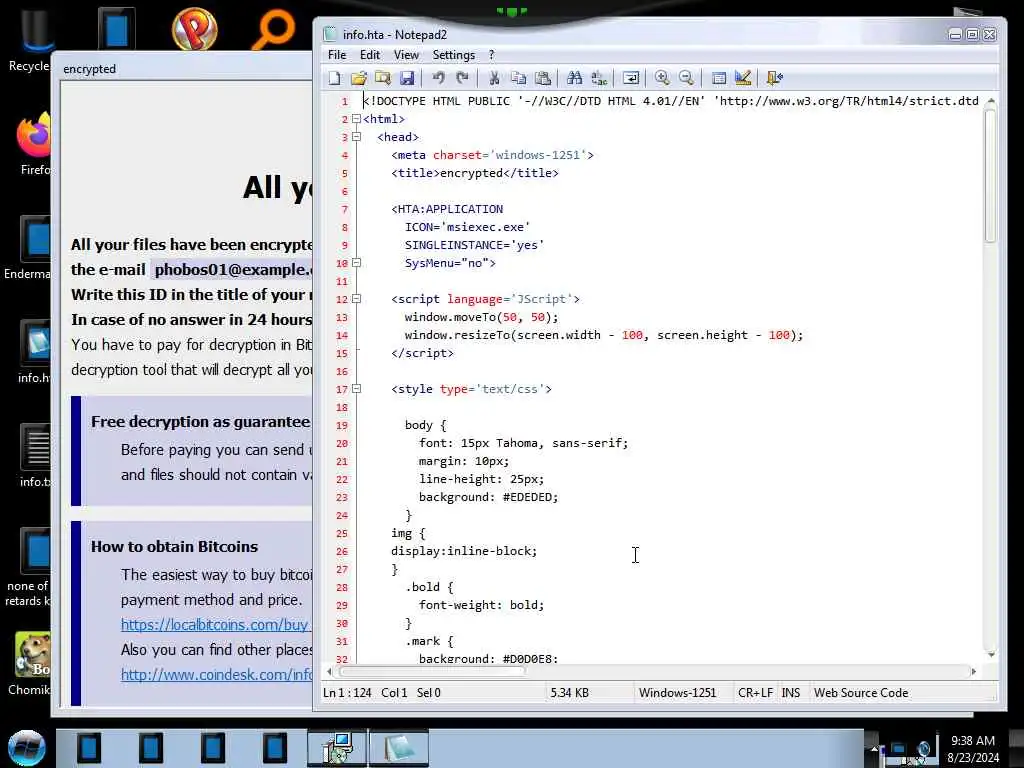The image size is (1024, 768).
Task: Select the Chomik desktop icon
Action: [x=30, y=664]
